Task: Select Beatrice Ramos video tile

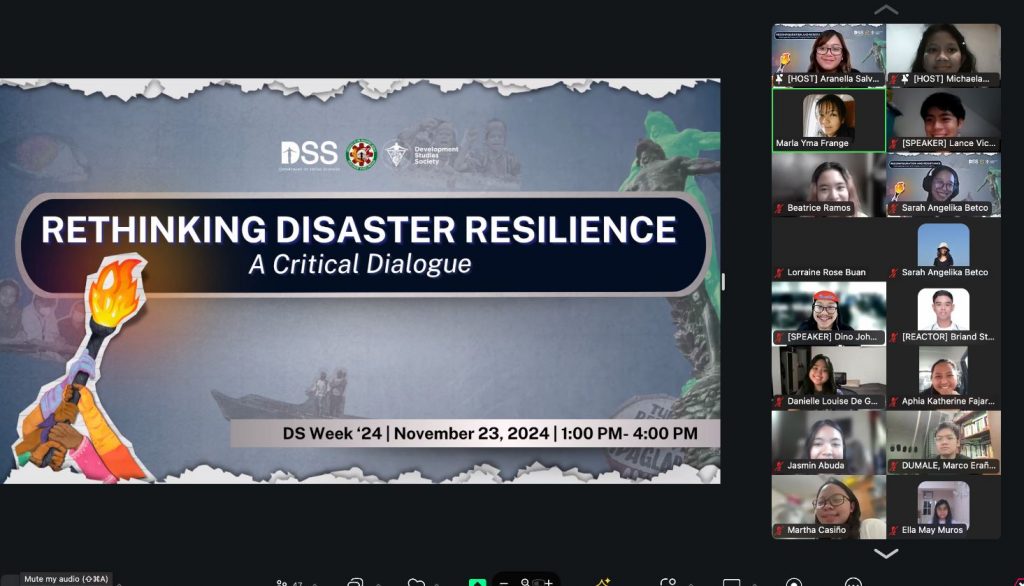Action: (829, 184)
